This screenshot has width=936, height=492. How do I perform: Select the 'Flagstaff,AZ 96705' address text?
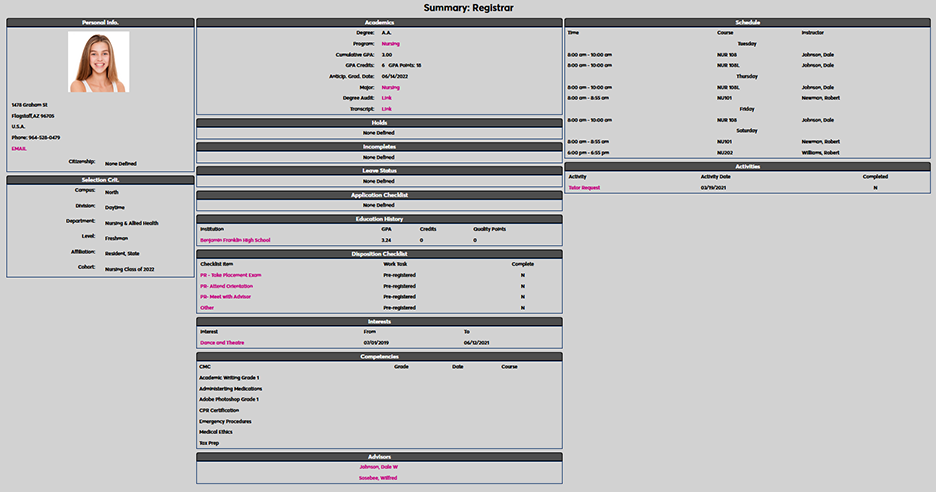pos(33,116)
